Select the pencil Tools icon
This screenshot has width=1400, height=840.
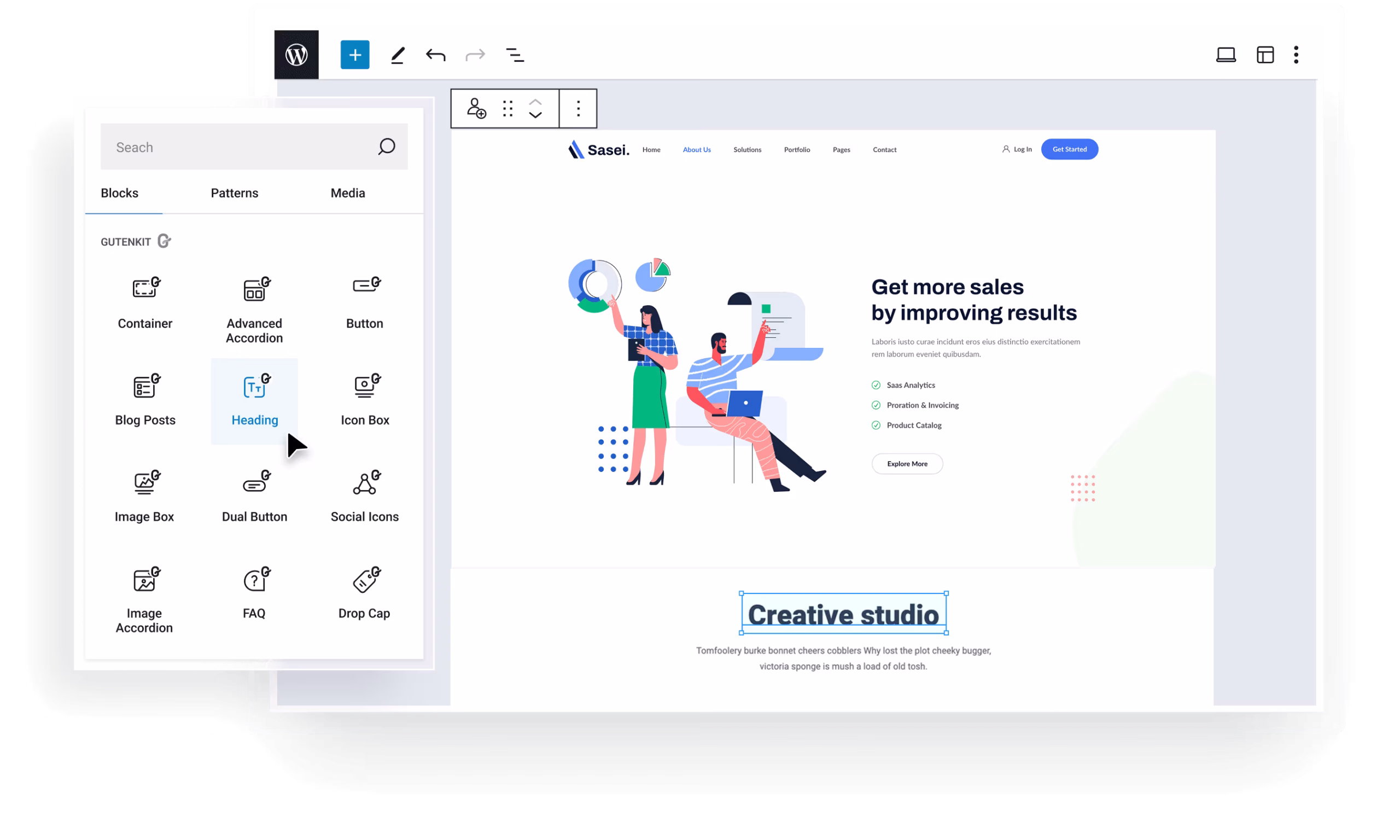tap(398, 55)
